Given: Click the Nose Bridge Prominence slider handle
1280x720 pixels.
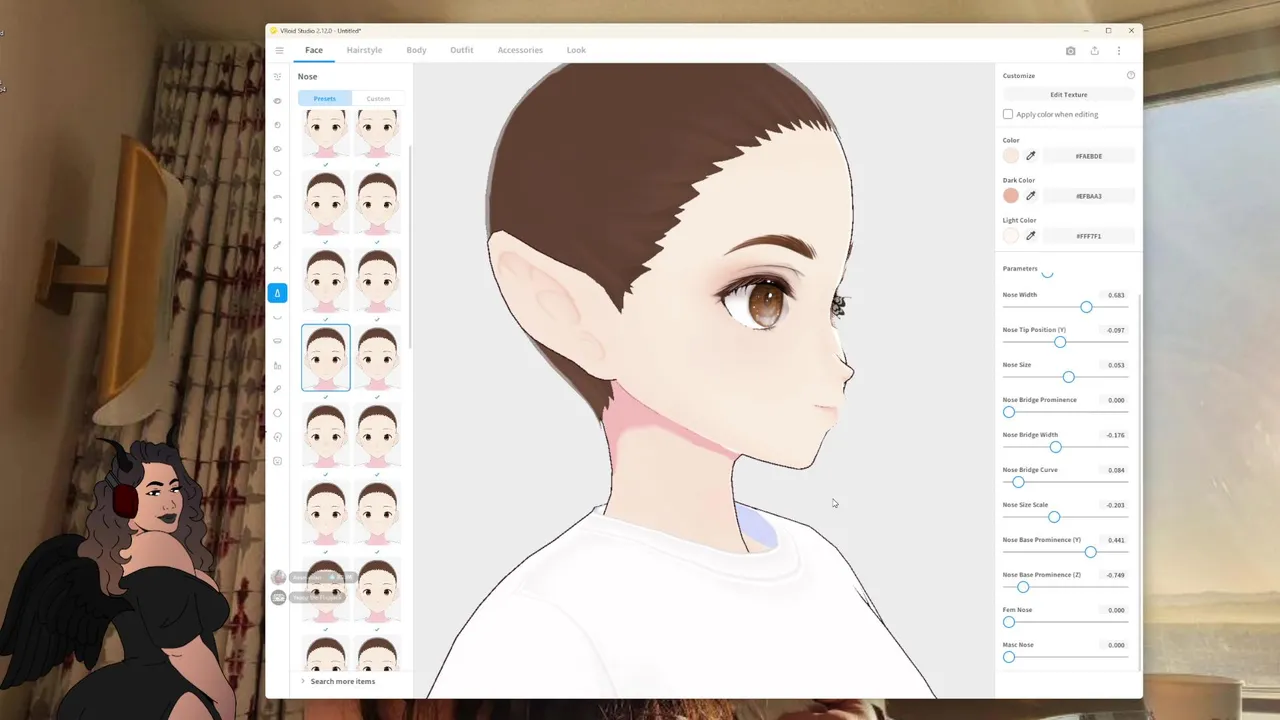Looking at the screenshot, I should [1009, 412].
